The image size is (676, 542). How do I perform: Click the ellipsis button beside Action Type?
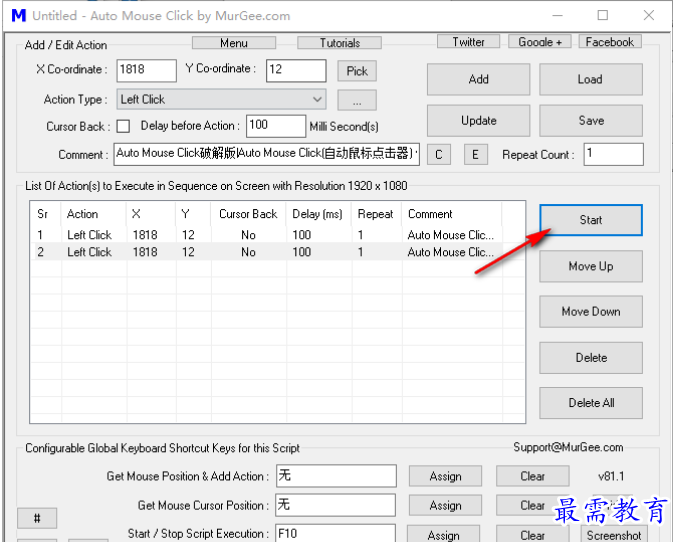pos(357,100)
